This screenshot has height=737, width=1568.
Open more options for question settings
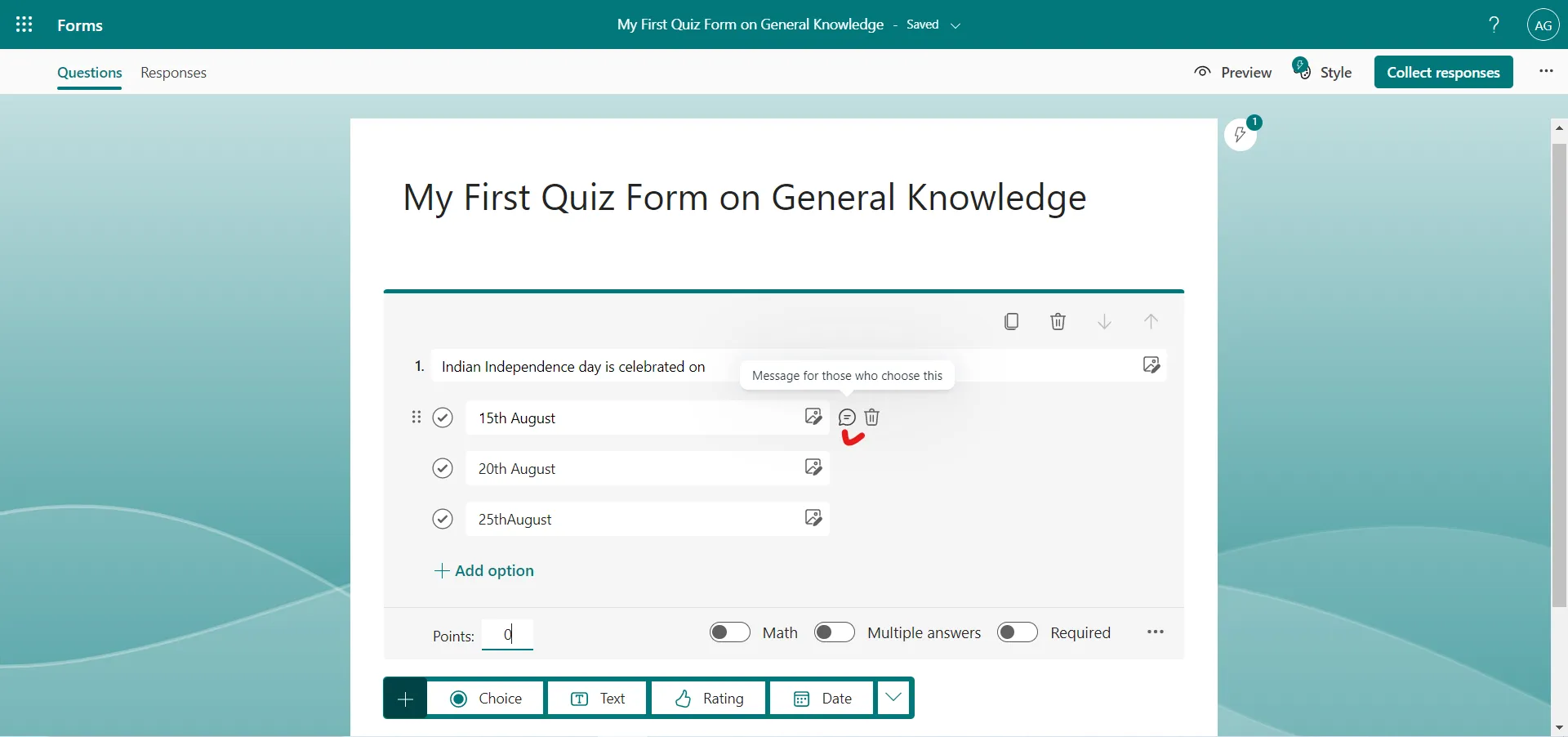[1155, 632]
